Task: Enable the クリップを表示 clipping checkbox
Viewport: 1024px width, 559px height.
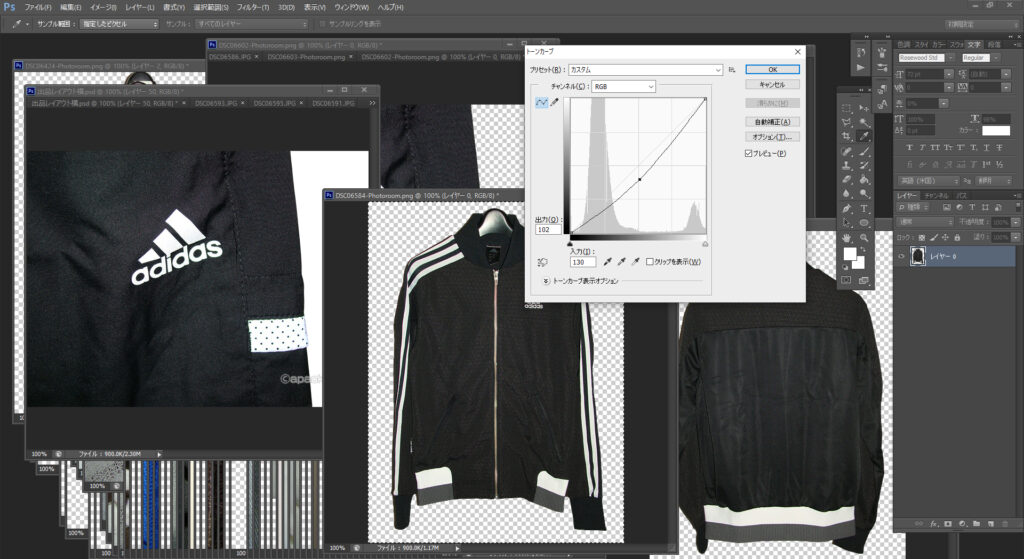Action: [650, 262]
